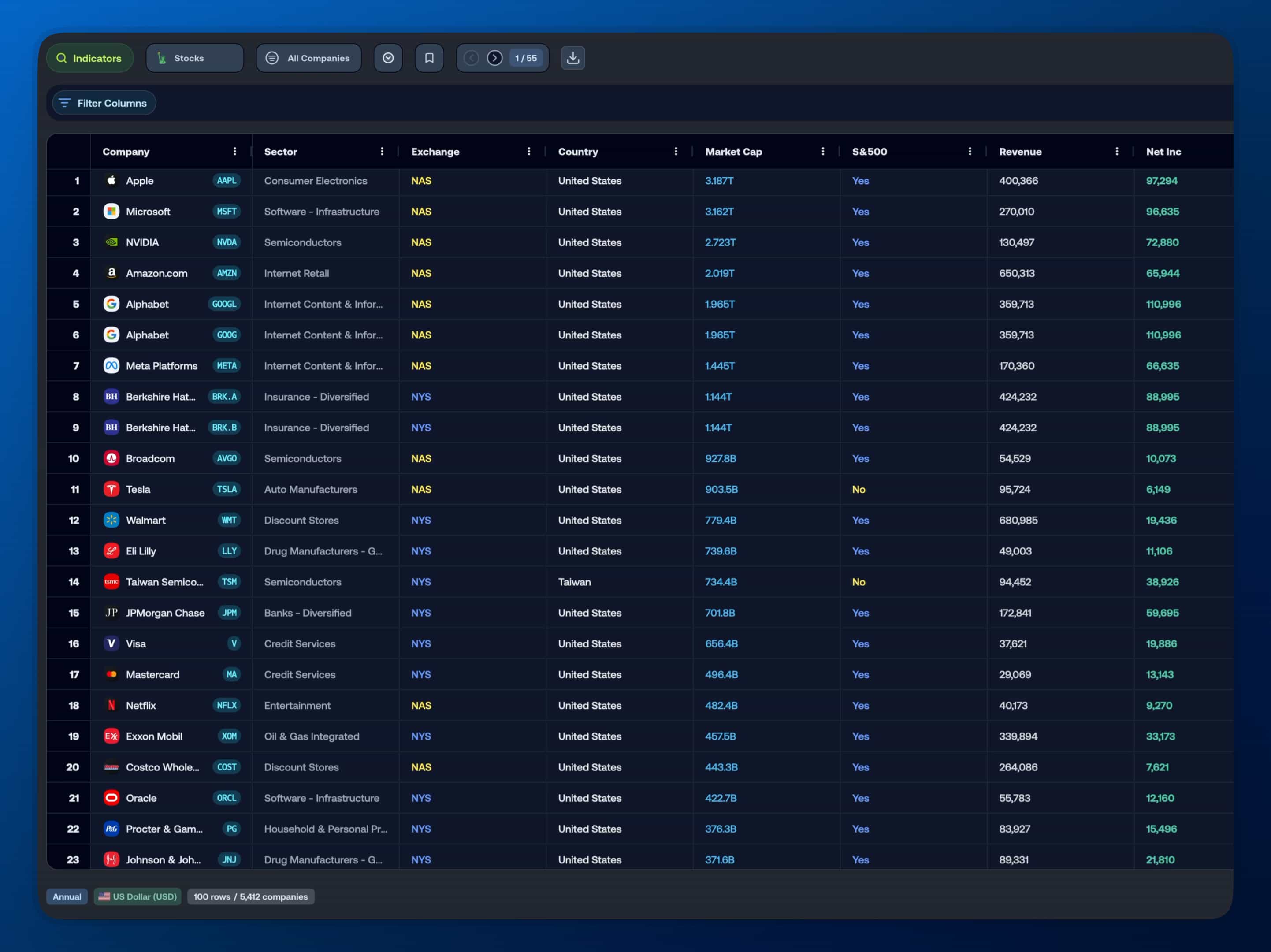Click the US Dollar (USD) currency badge
Screen dimensions: 1271x952
[x=138, y=897]
